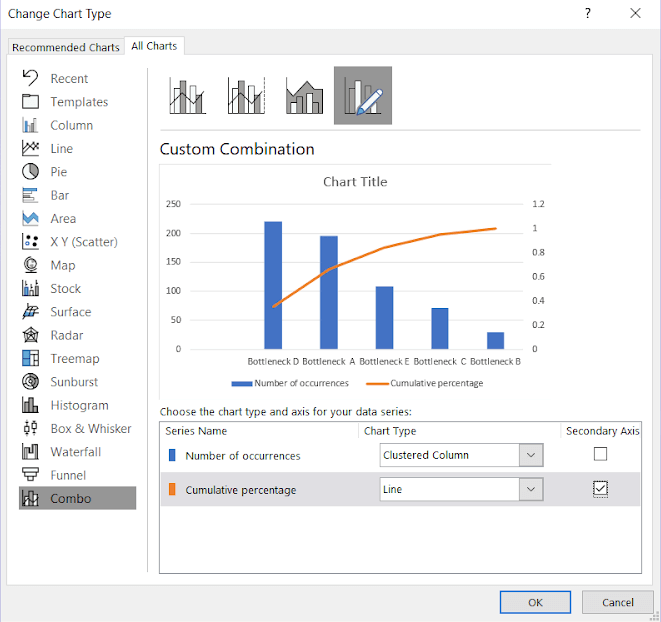Click the Combo chart icon
Image resolution: width=661 pixels, height=622 pixels.
point(30,498)
